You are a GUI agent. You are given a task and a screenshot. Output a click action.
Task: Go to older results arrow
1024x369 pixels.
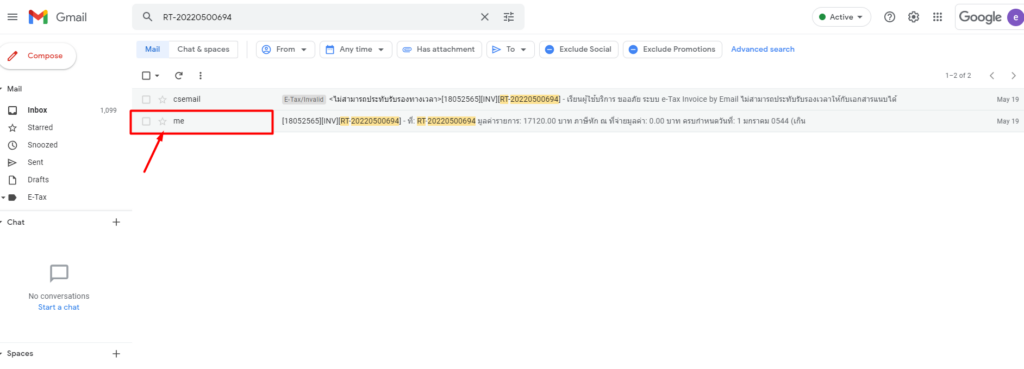1014,76
